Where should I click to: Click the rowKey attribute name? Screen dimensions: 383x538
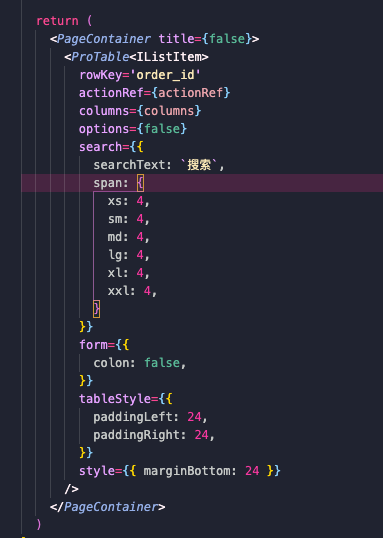[x=101, y=75]
